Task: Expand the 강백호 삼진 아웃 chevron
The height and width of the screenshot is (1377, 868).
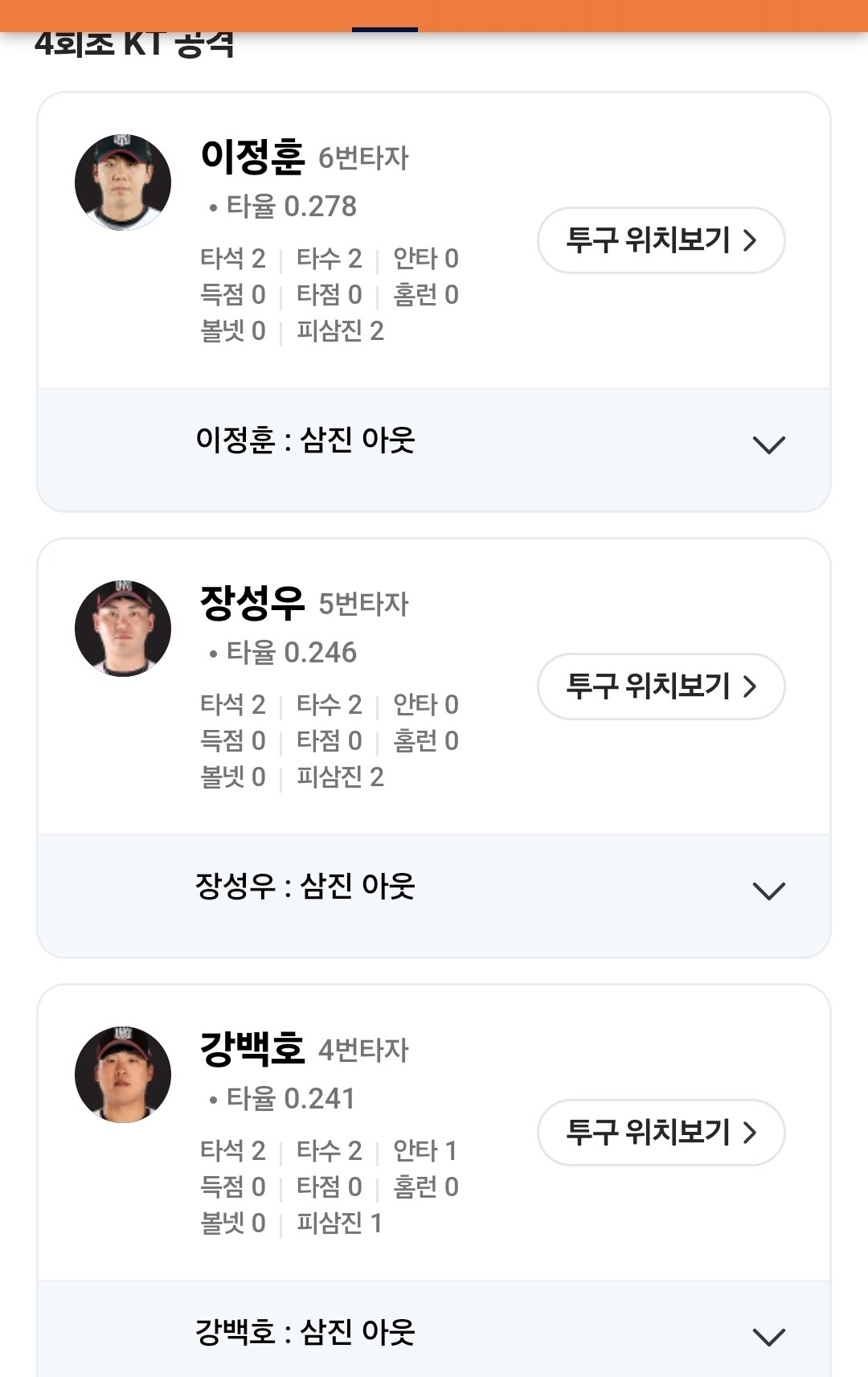Action: (x=768, y=1336)
